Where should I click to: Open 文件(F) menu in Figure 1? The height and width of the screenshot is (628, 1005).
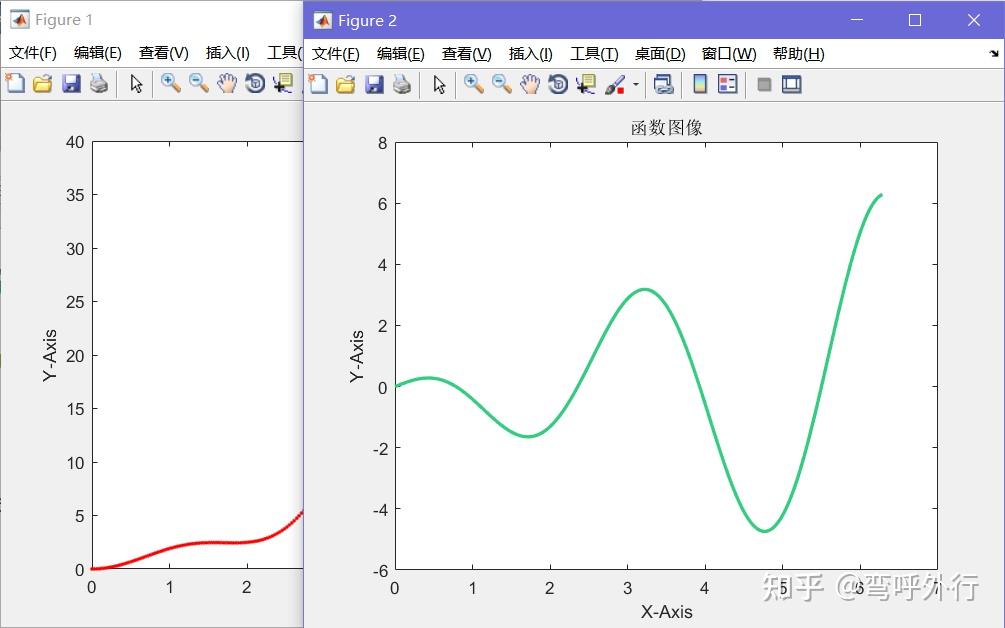click(x=32, y=53)
